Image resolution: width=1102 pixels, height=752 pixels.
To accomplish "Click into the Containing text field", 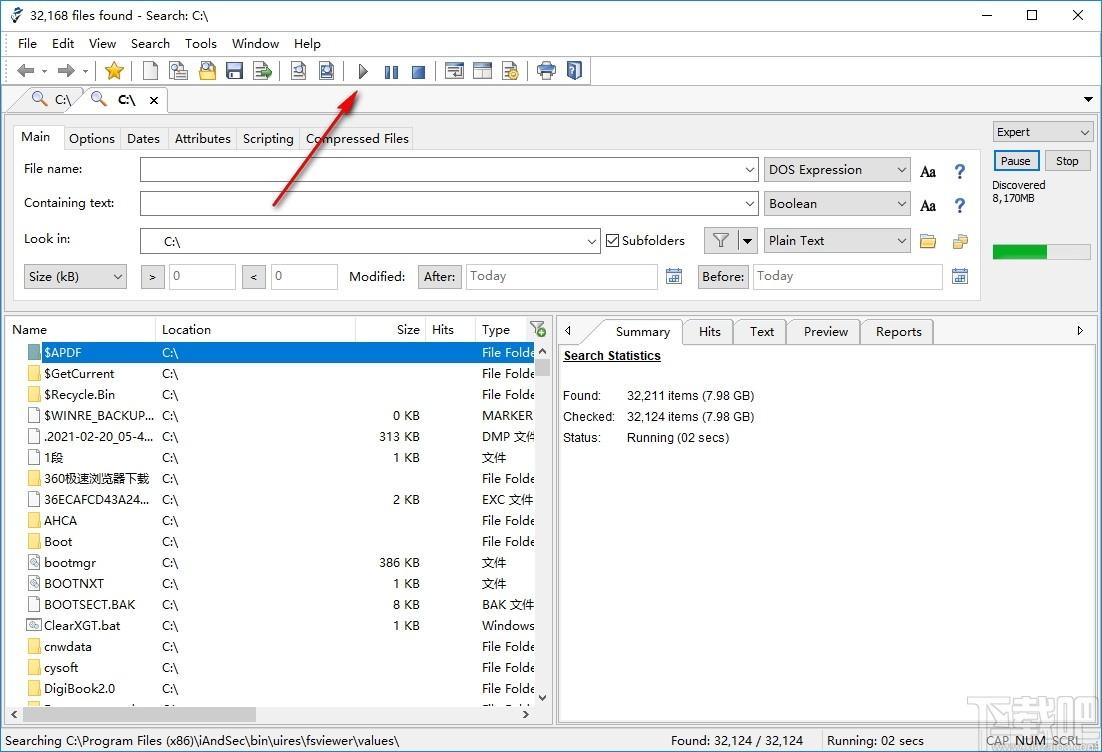I will [448, 204].
